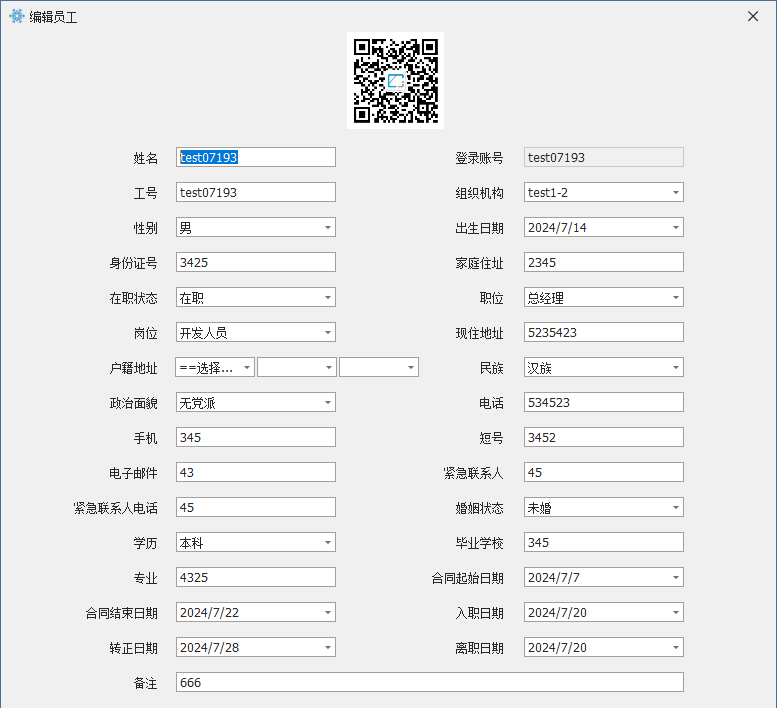Open the 岗位 dropdown showing 开发人员
Image resolution: width=777 pixels, height=708 pixels.
point(256,332)
